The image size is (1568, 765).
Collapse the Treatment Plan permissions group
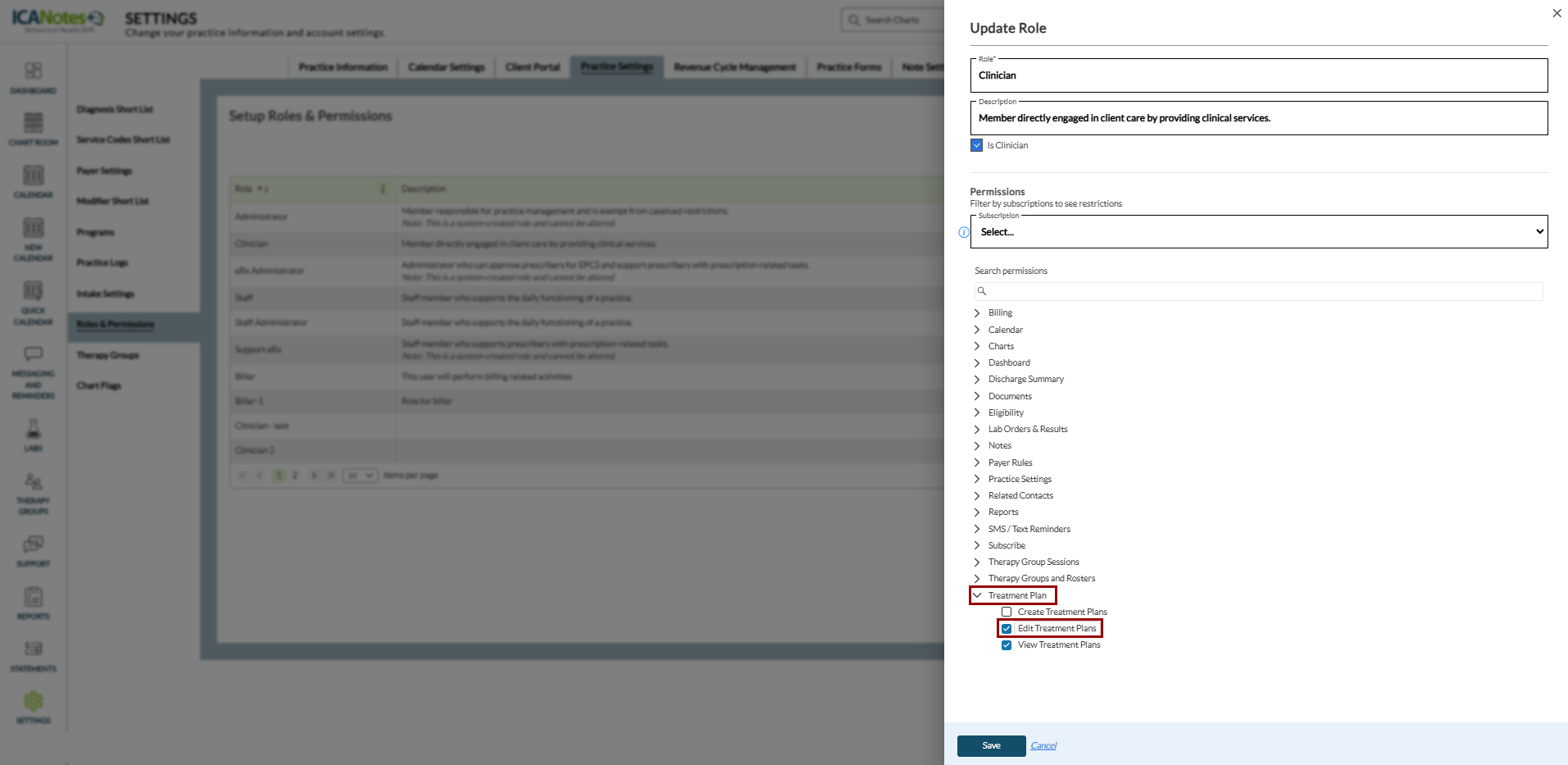[977, 596]
